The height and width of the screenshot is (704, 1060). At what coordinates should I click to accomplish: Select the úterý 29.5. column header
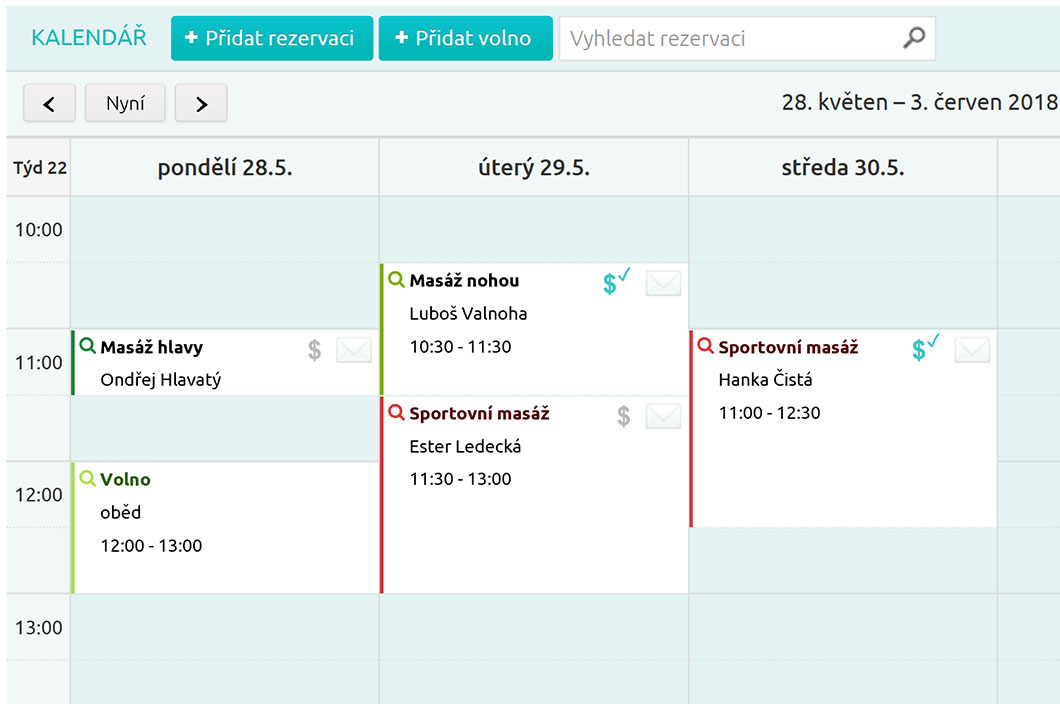[x=533, y=167]
